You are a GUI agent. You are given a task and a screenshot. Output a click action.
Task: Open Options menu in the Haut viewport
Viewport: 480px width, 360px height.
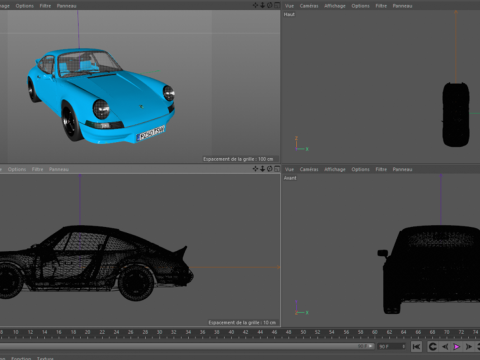tap(360, 6)
